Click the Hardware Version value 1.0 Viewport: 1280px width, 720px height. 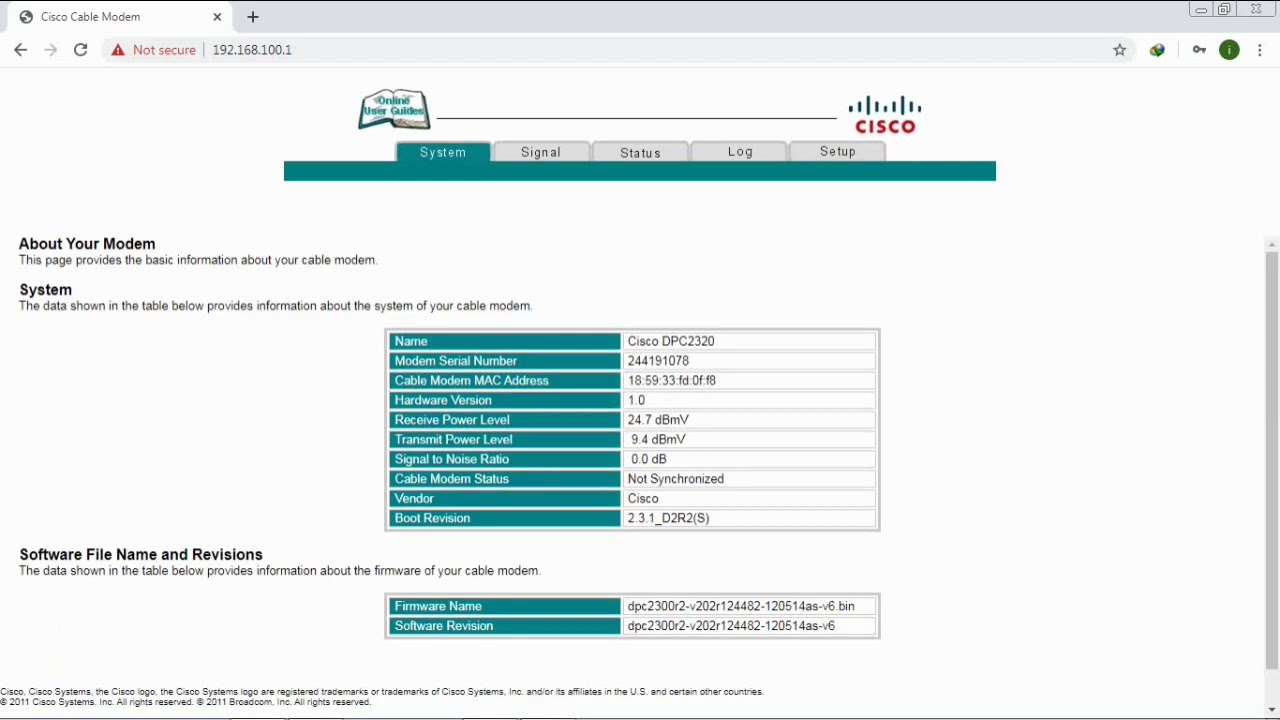pos(636,400)
